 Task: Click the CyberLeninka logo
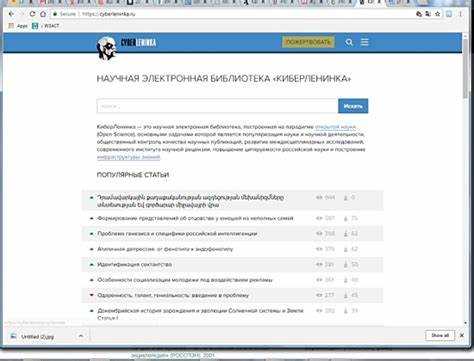click(x=127, y=47)
